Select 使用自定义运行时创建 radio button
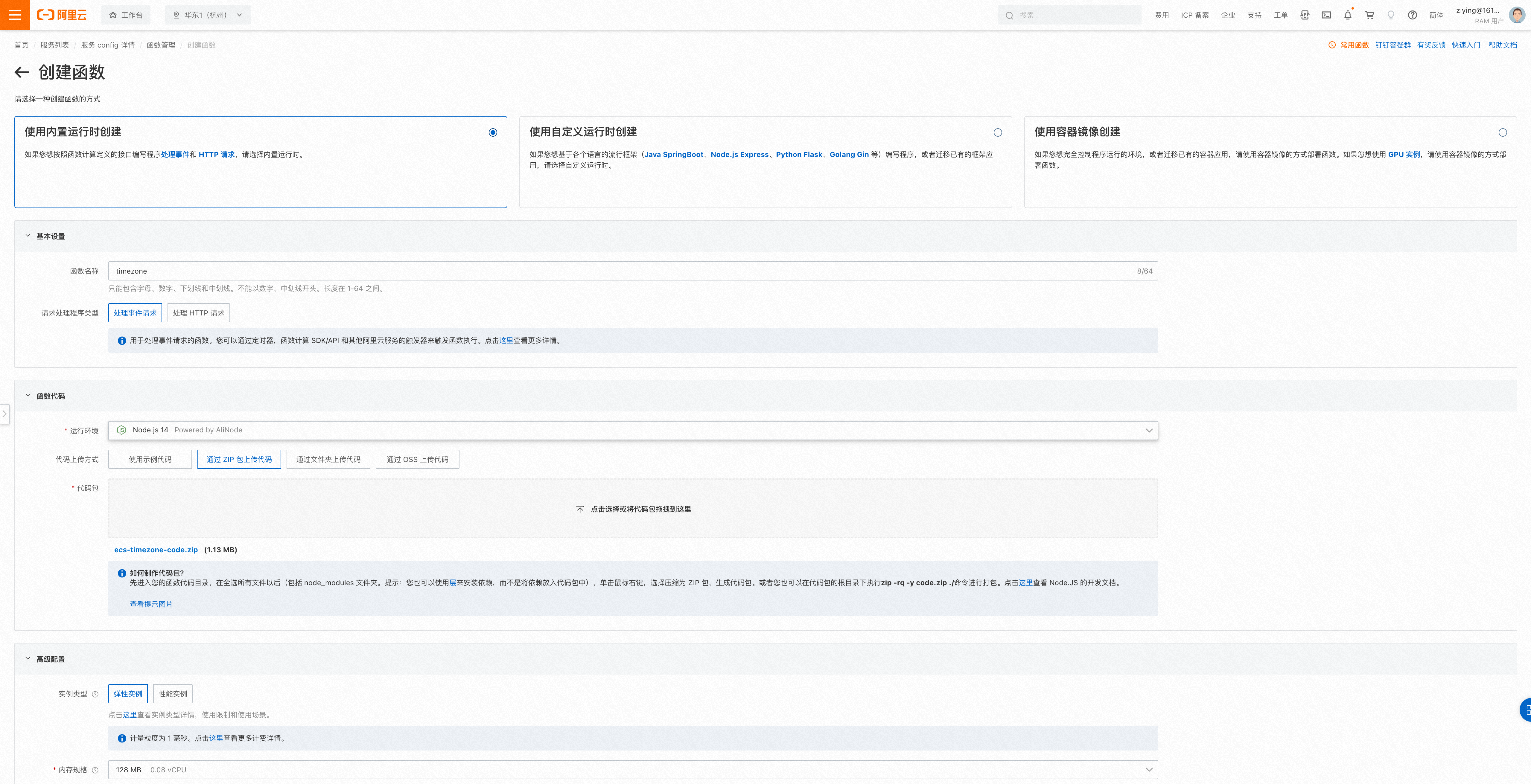Screen dimensions: 1531x784 tap(997, 132)
